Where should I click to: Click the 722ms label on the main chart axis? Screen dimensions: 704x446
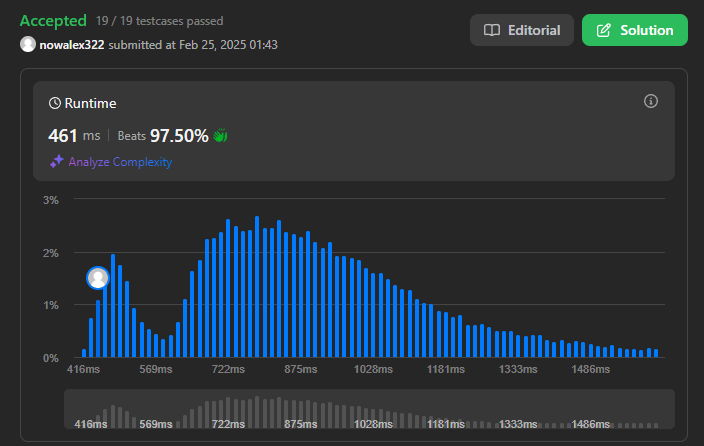click(x=228, y=370)
